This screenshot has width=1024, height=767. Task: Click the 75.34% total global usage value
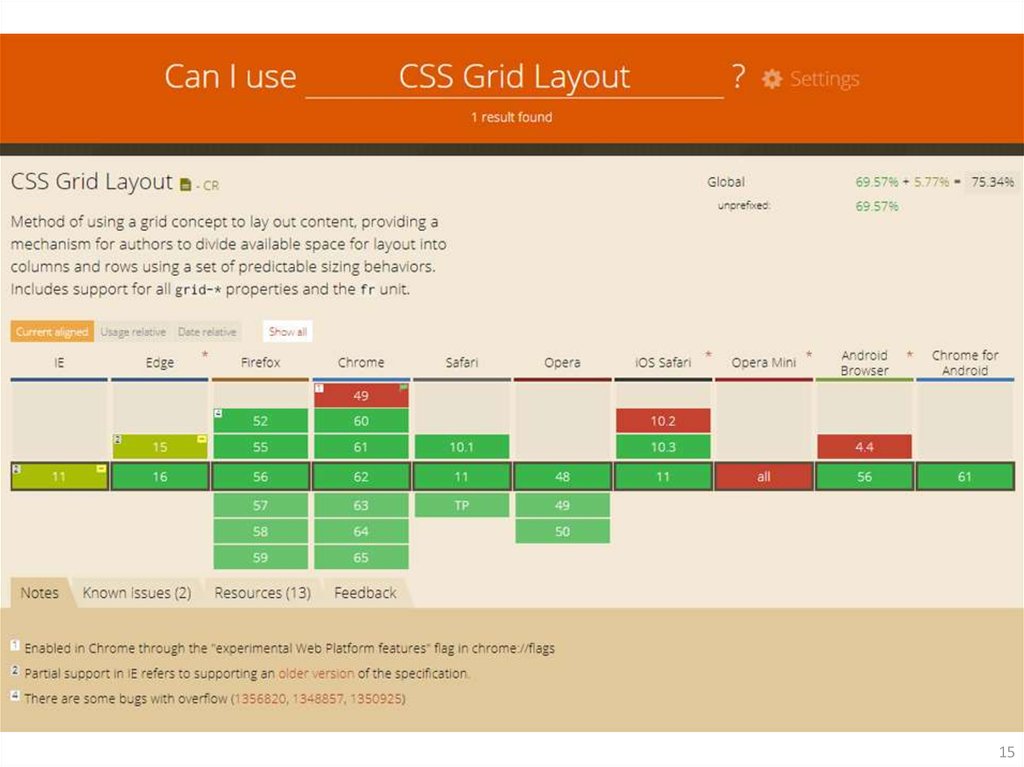pyautogui.click(x=992, y=182)
